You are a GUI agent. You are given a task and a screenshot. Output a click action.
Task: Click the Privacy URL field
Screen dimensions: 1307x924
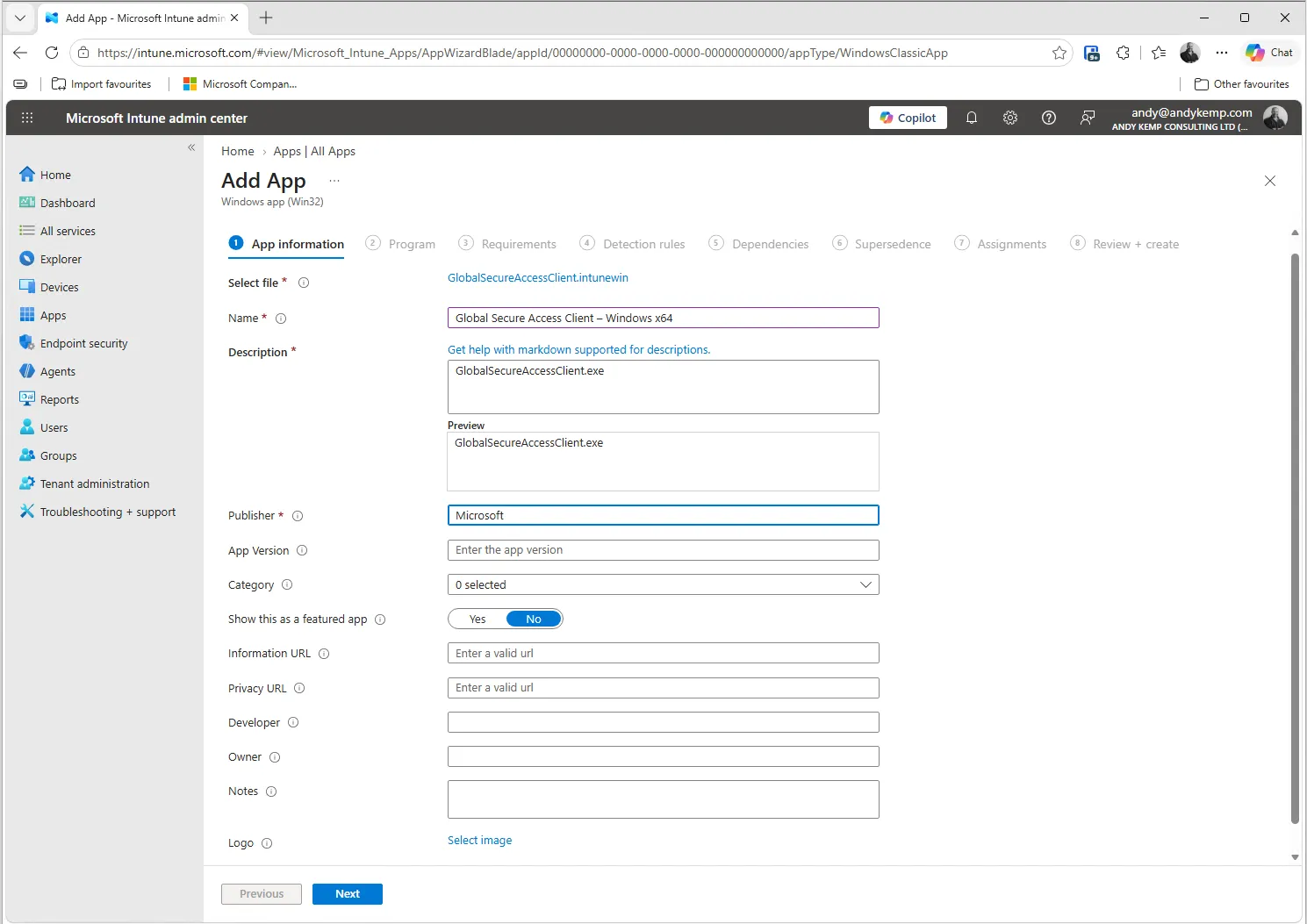tap(664, 688)
